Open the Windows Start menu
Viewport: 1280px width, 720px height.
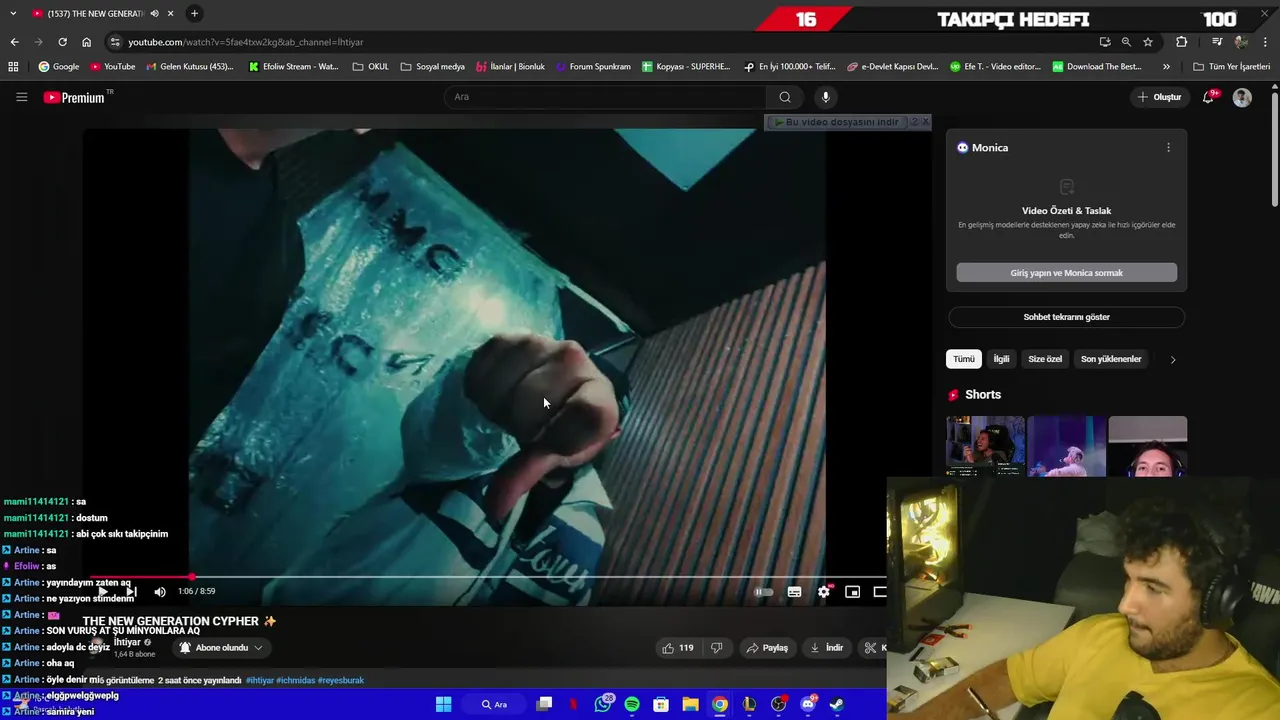point(443,704)
